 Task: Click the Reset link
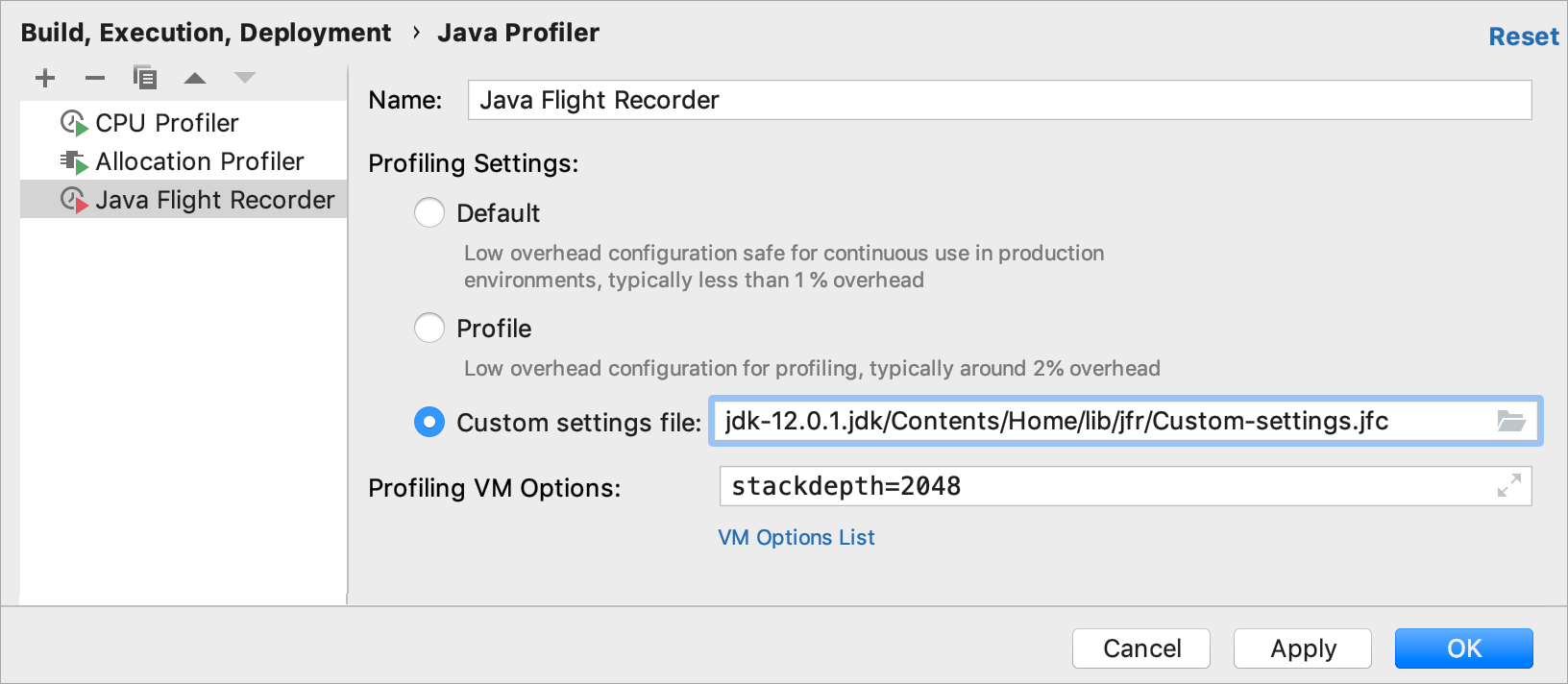coord(1523,37)
